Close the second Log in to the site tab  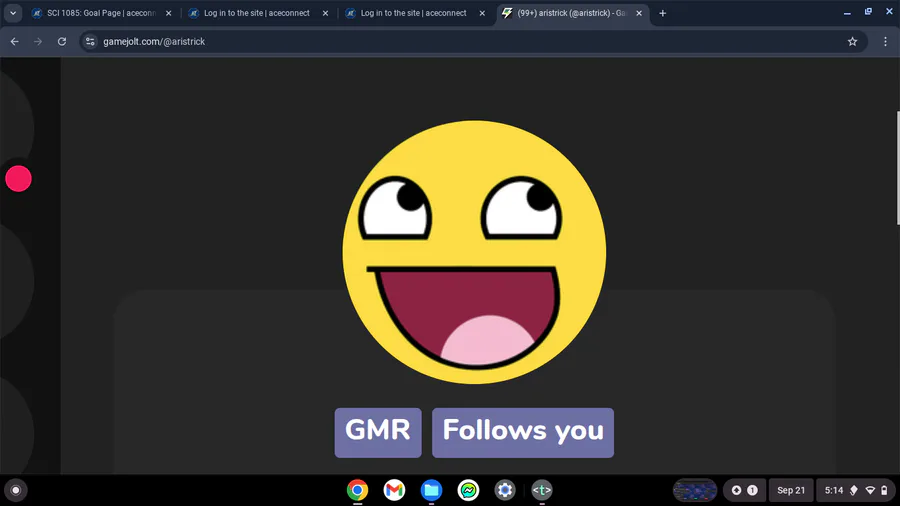482,13
